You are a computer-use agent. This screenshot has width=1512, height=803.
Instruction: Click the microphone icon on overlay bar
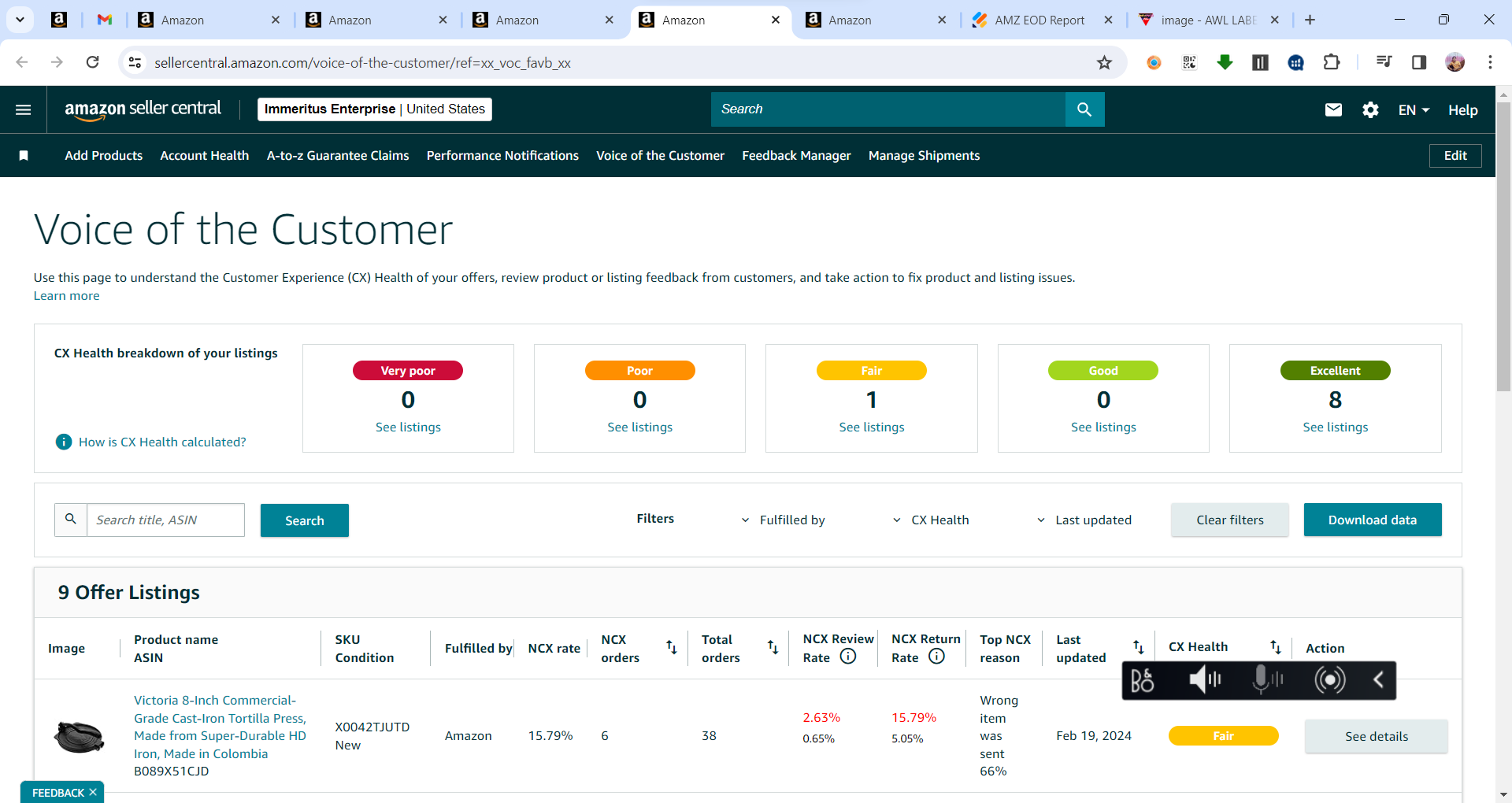tap(1267, 680)
